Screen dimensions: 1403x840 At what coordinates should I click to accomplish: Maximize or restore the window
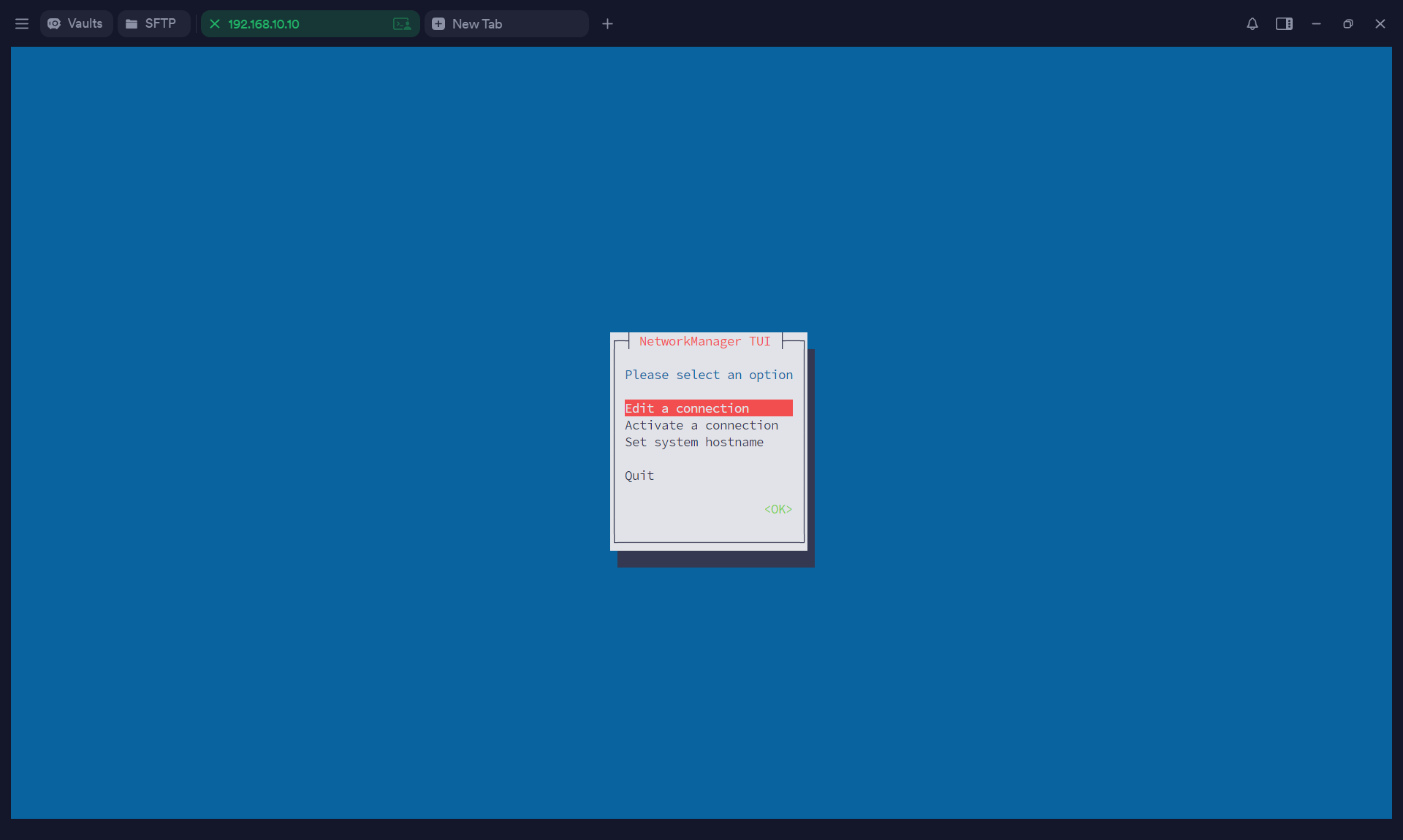pos(1348,24)
